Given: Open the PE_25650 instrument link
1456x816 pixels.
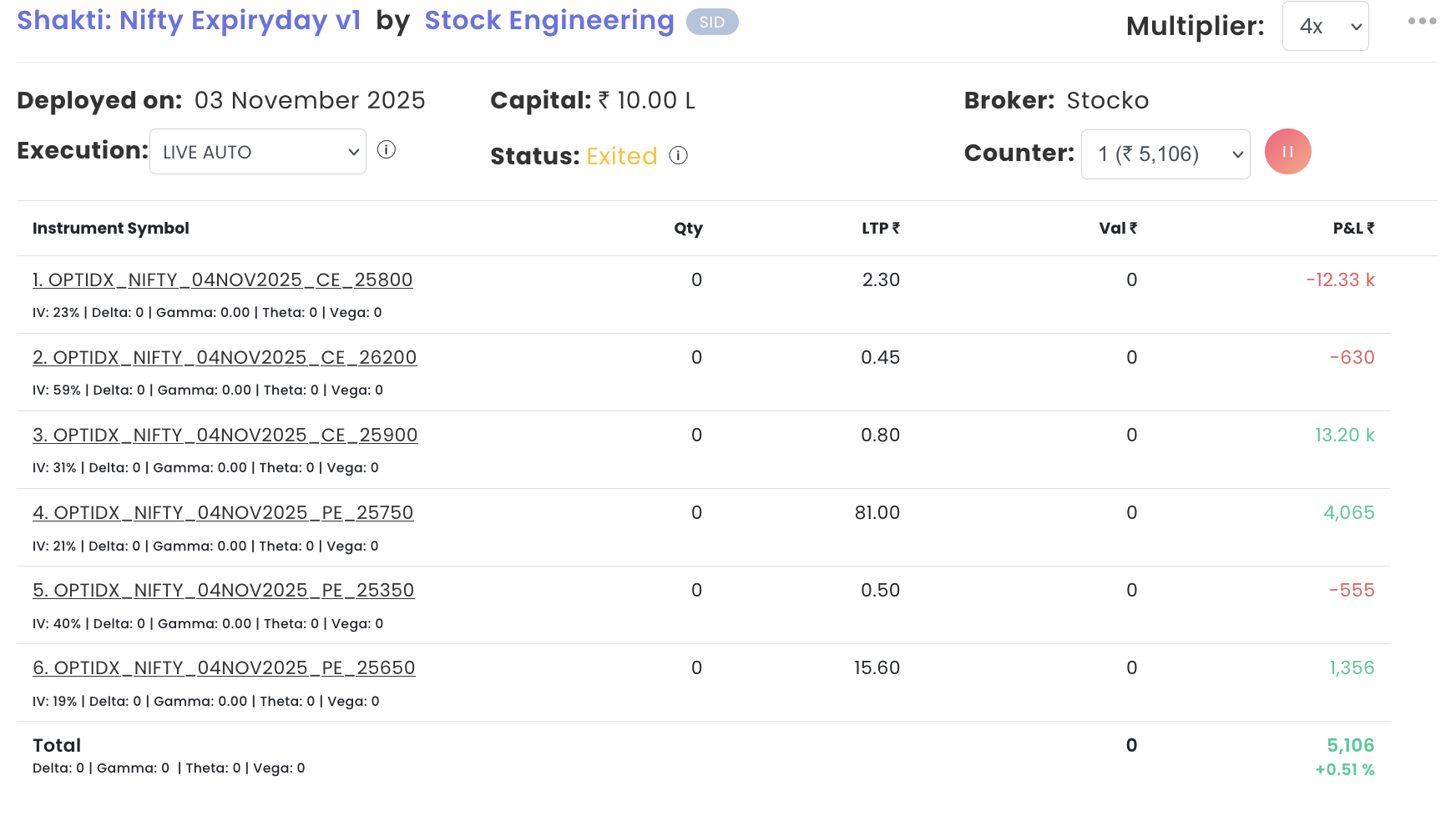Looking at the screenshot, I should pos(224,668).
